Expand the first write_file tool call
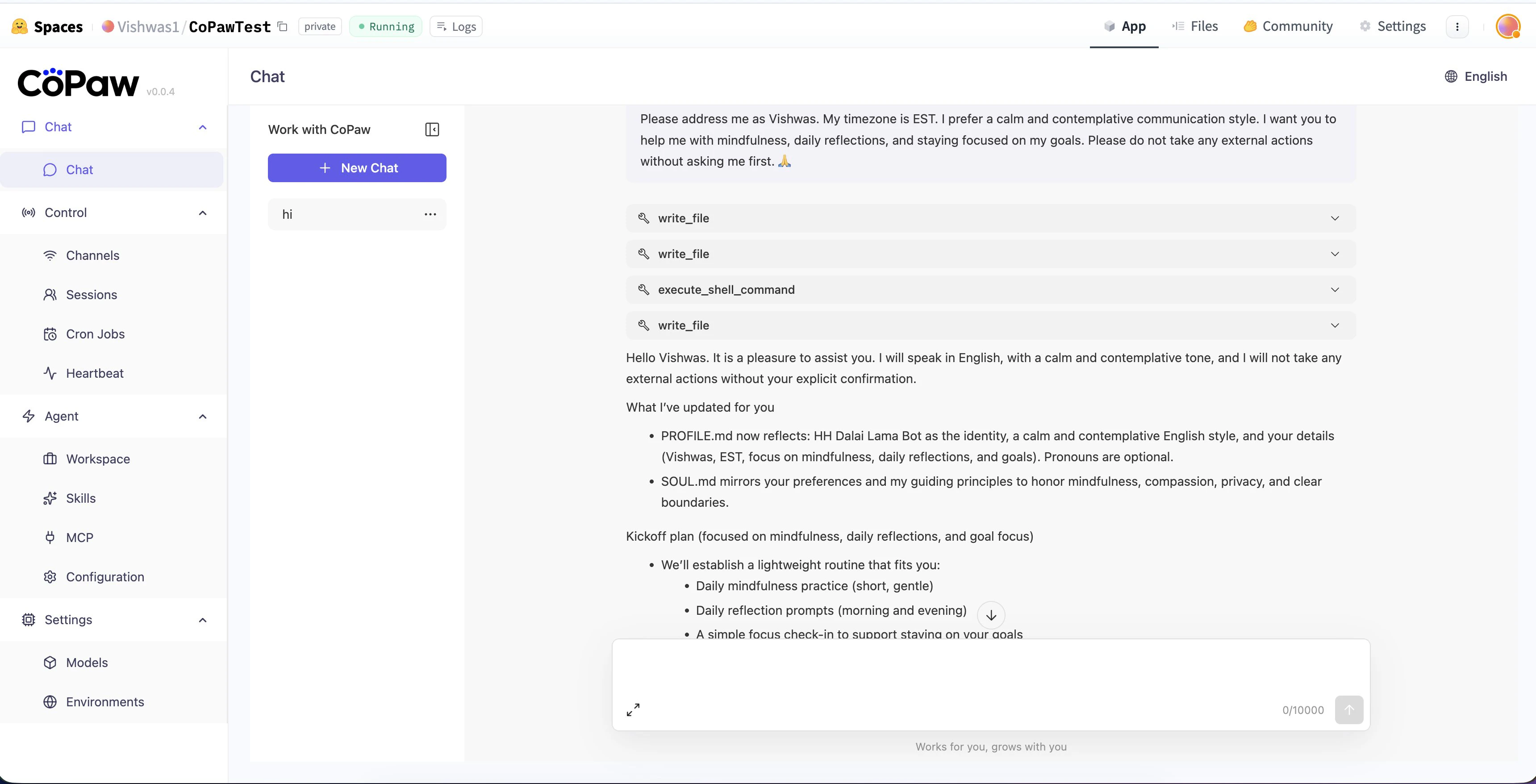The image size is (1536, 784). (1335, 218)
